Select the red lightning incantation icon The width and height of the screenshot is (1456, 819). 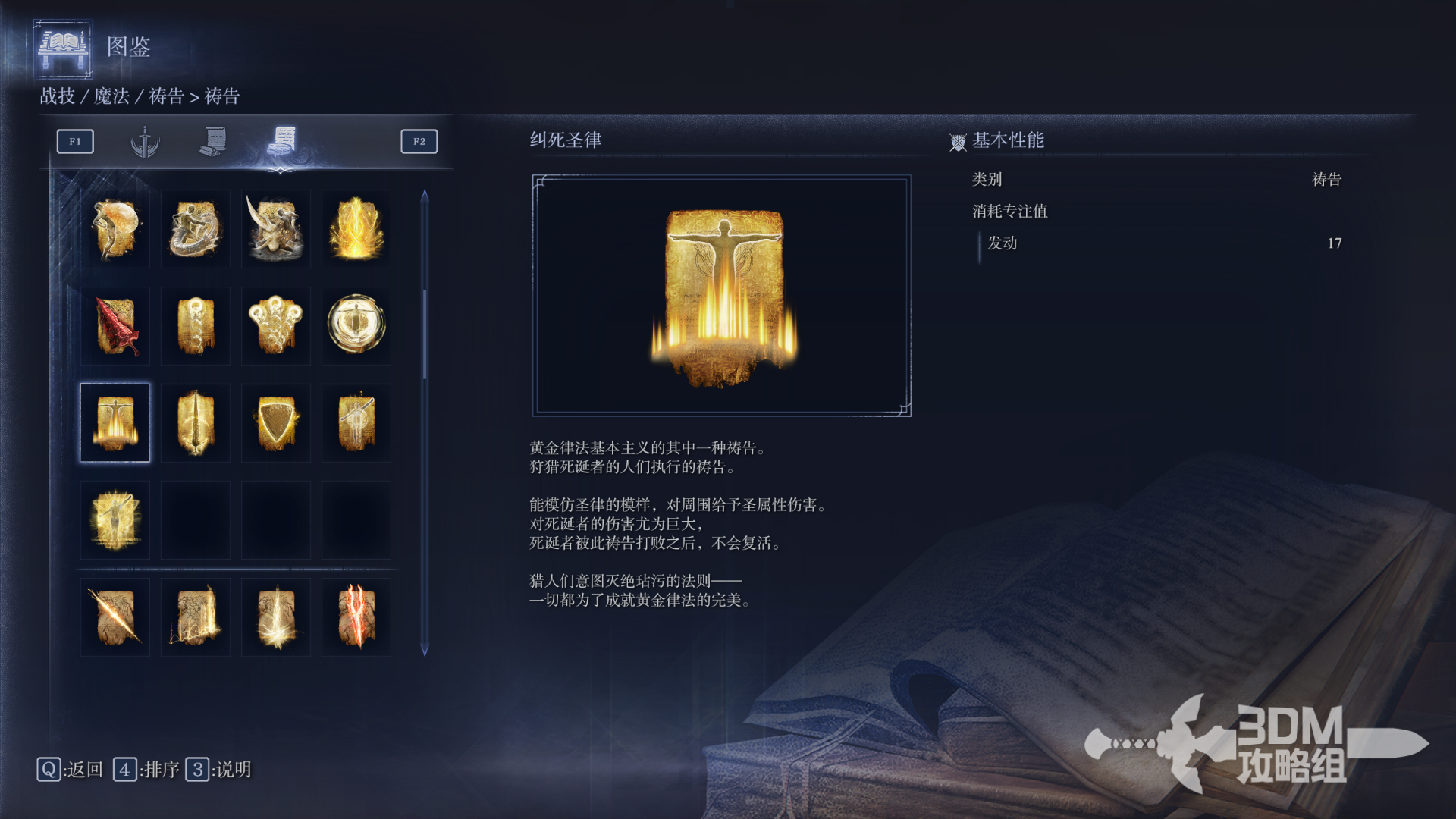356,617
